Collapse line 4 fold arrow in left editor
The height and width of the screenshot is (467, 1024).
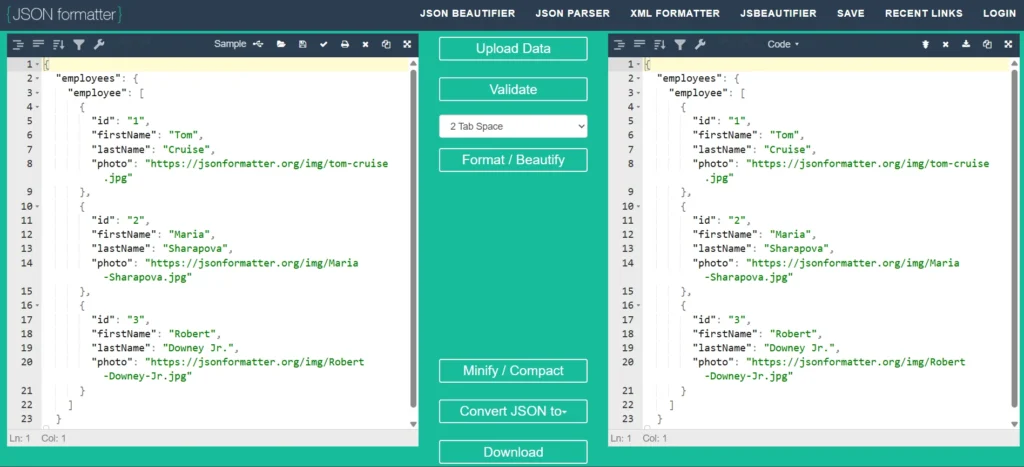[37, 107]
